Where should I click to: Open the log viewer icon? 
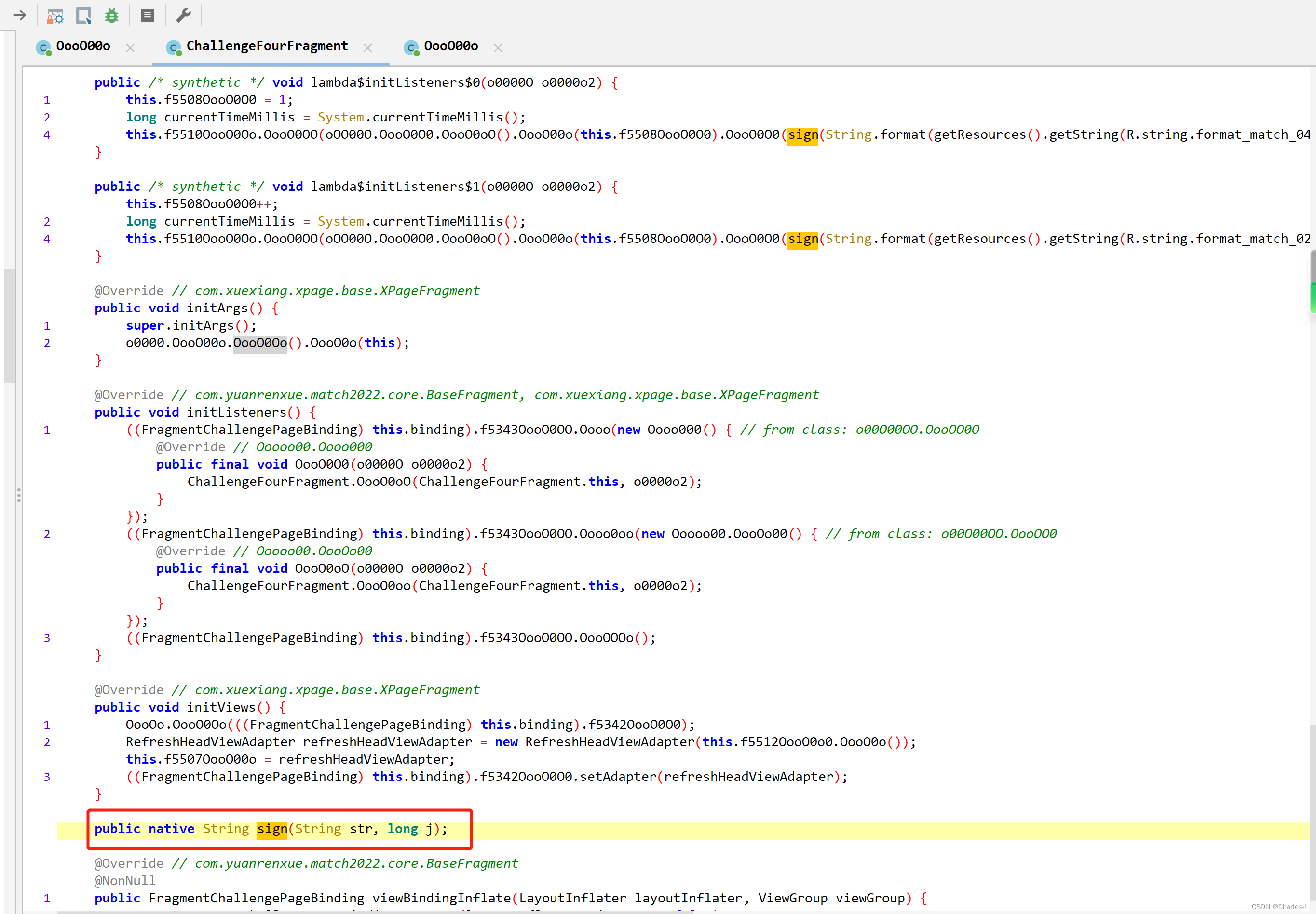pos(147,15)
